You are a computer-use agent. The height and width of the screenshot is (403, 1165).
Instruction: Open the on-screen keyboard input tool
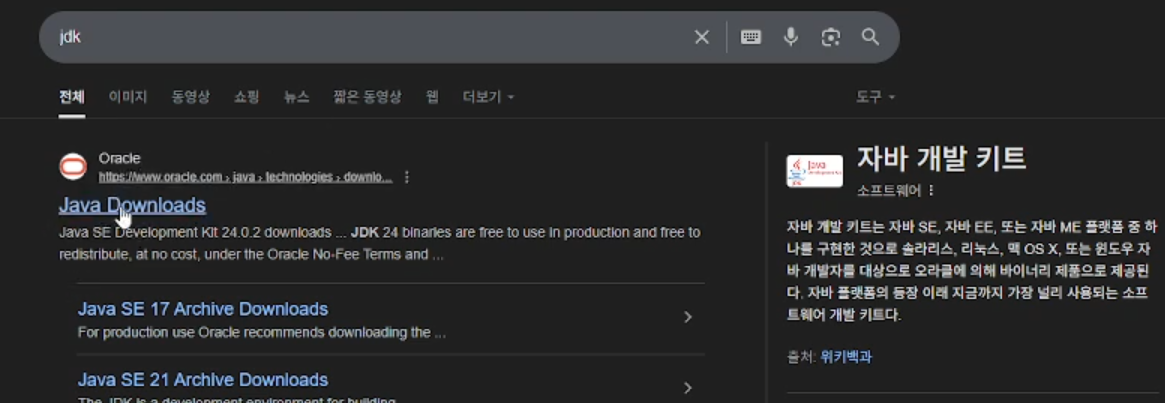(751, 37)
